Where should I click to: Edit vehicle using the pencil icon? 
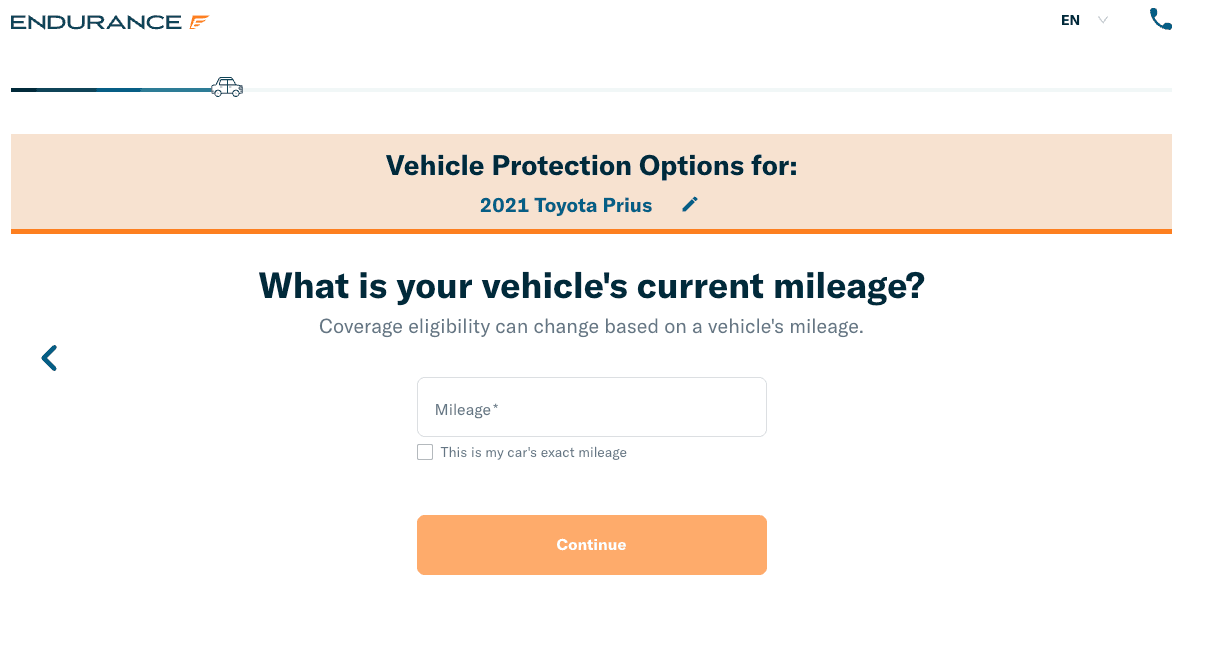[x=690, y=204]
